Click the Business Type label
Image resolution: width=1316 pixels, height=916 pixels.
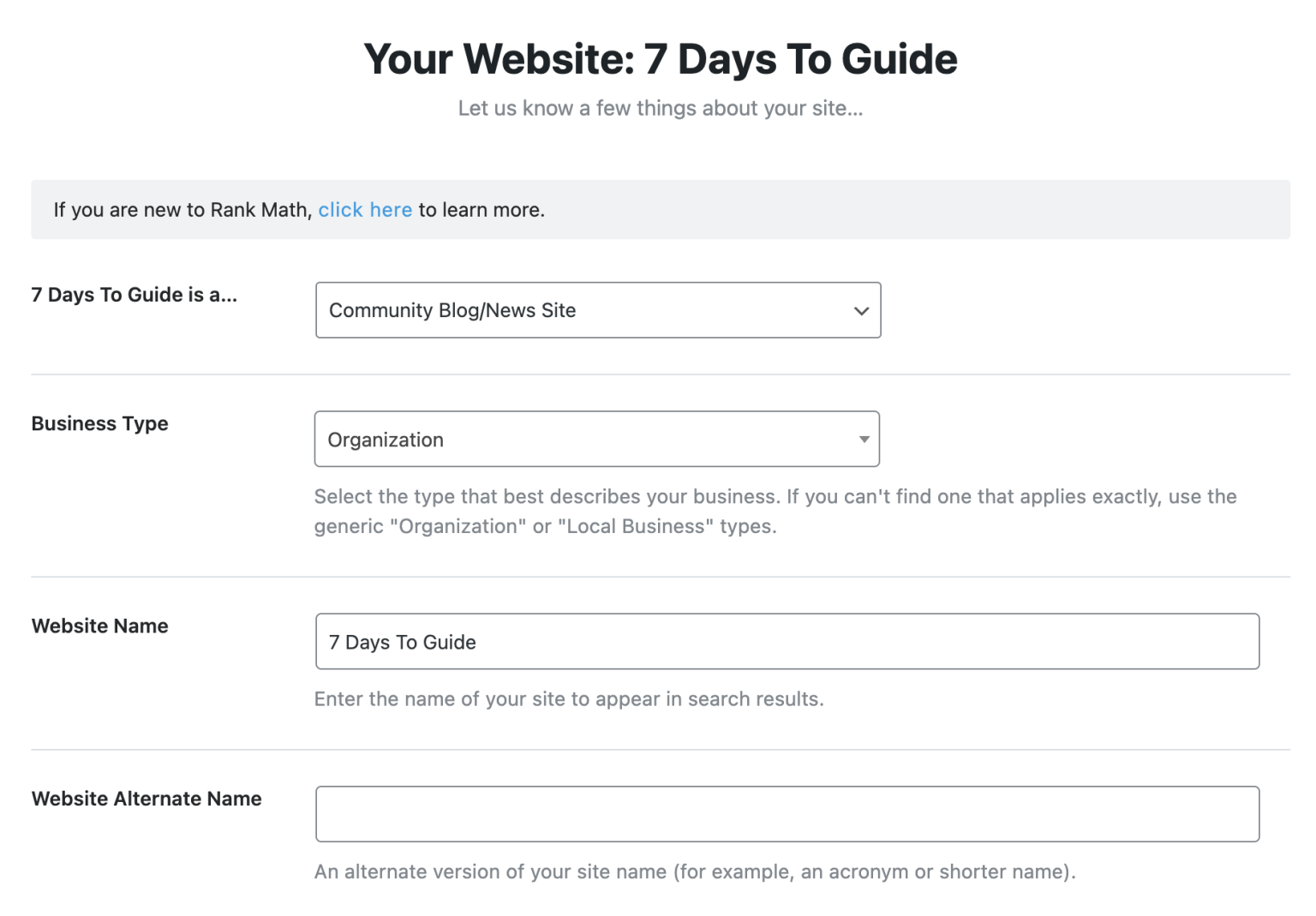click(100, 423)
